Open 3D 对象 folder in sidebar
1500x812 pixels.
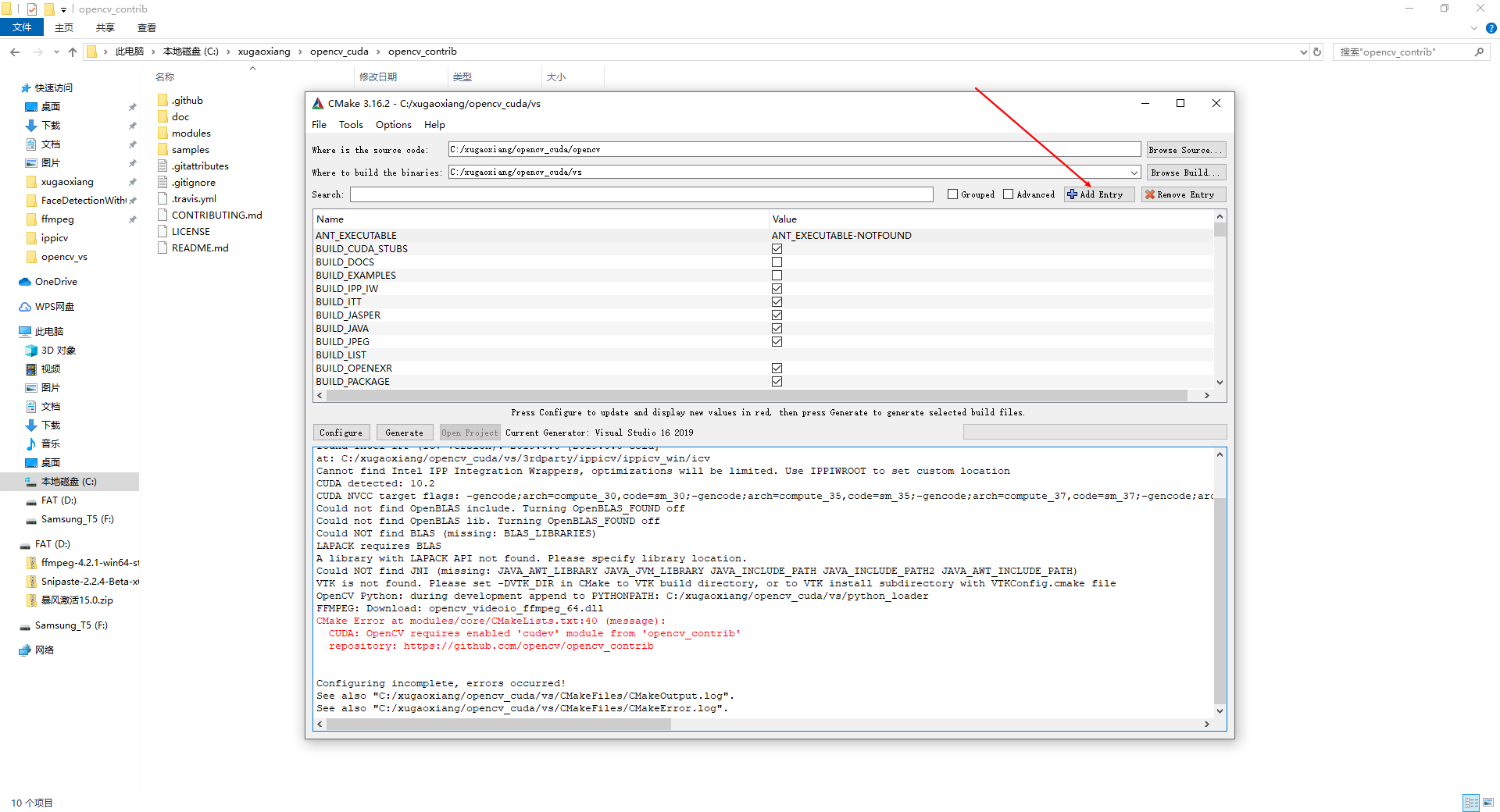pos(58,350)
